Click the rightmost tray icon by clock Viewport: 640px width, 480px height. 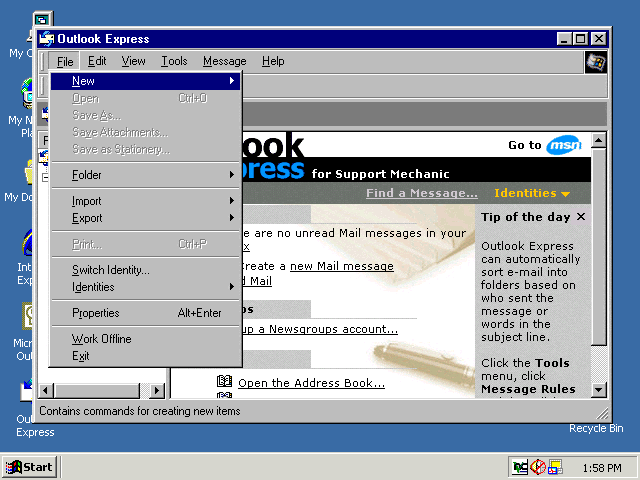click(555, 467)
